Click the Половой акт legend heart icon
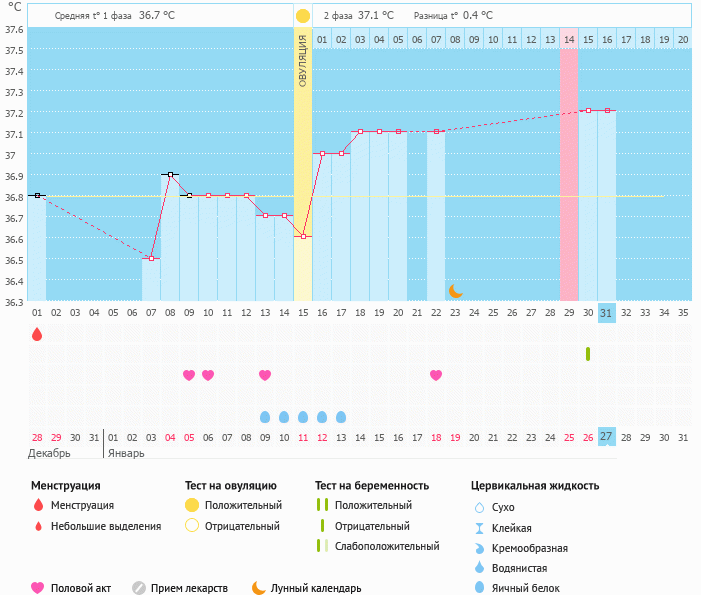Screen dimensions: 701x595 (38, 588)
